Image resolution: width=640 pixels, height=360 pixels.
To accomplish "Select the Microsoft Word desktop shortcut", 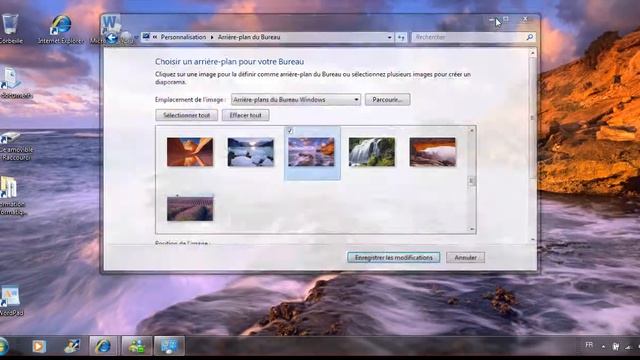I will (x=110, y=24).
